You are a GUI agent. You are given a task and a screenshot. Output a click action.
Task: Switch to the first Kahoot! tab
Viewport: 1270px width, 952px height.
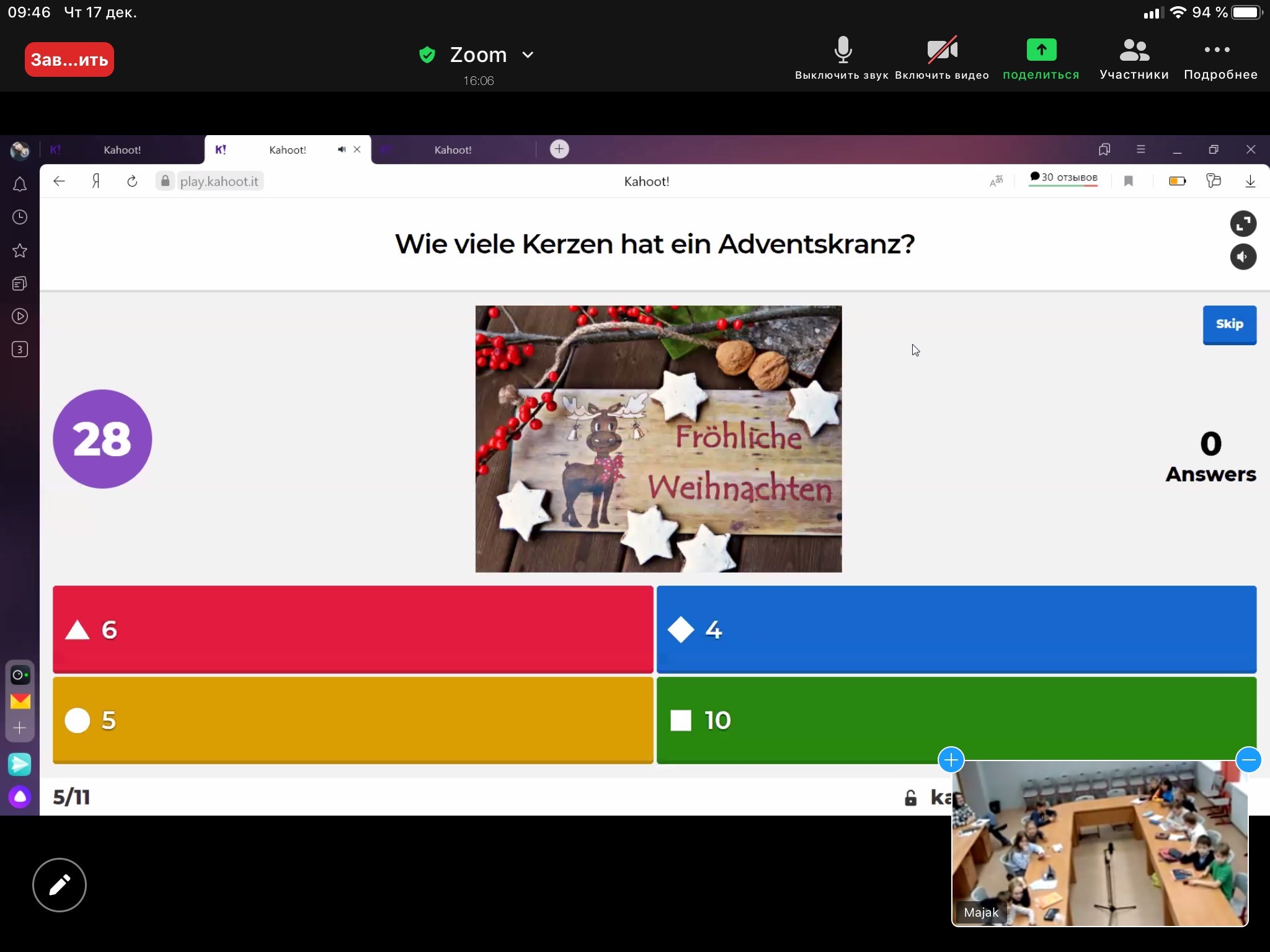(x=122, y=150)
